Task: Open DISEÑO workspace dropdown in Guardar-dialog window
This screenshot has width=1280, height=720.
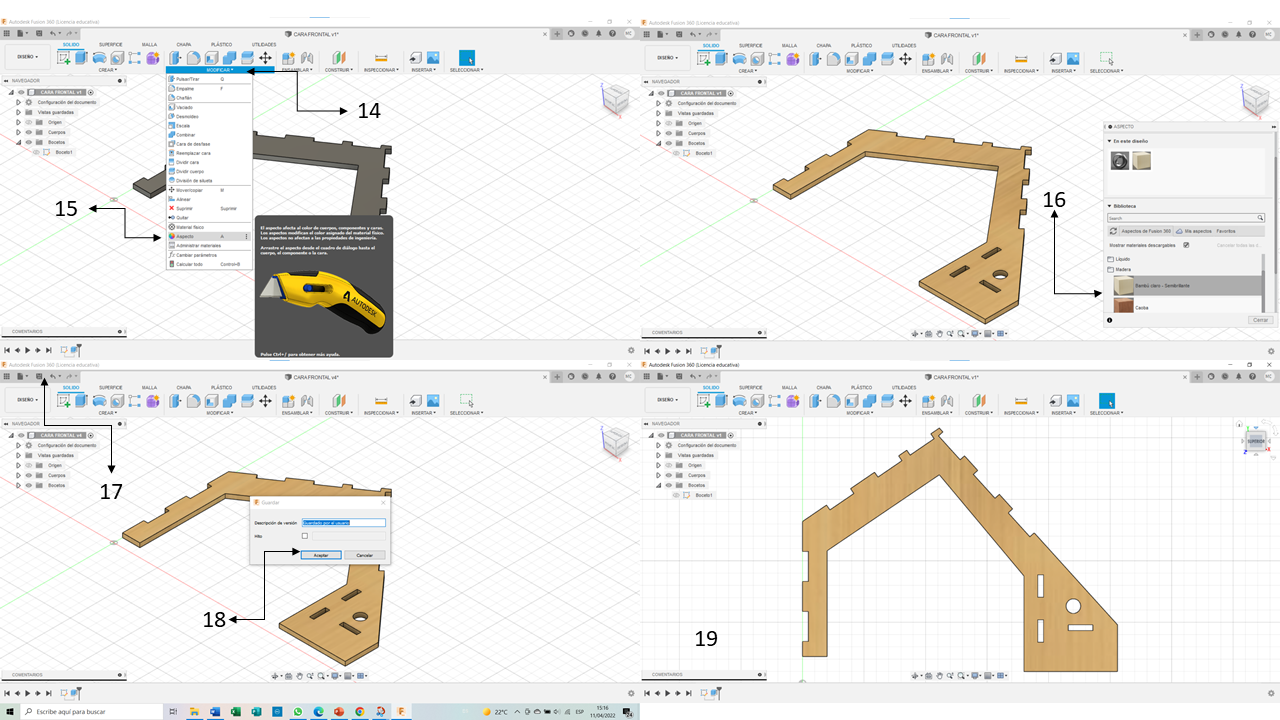Action: tap(27, 400)
